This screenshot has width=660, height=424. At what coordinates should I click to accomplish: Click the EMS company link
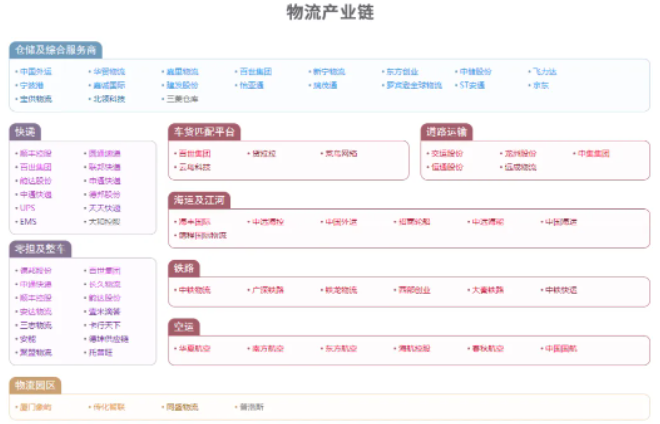(x=28, y=221)
